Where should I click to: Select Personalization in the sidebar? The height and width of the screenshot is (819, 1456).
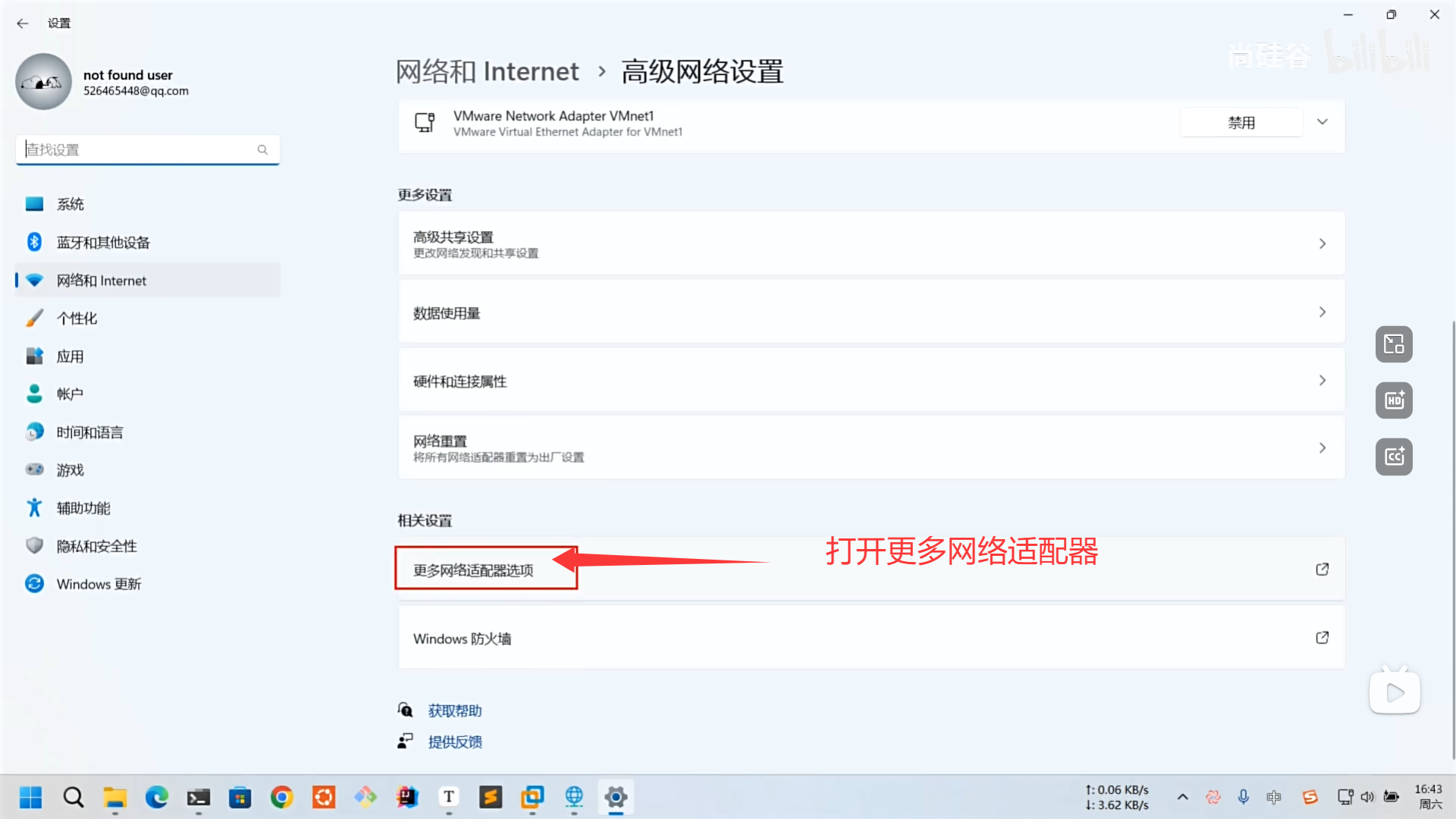click(x=77, y=318)
